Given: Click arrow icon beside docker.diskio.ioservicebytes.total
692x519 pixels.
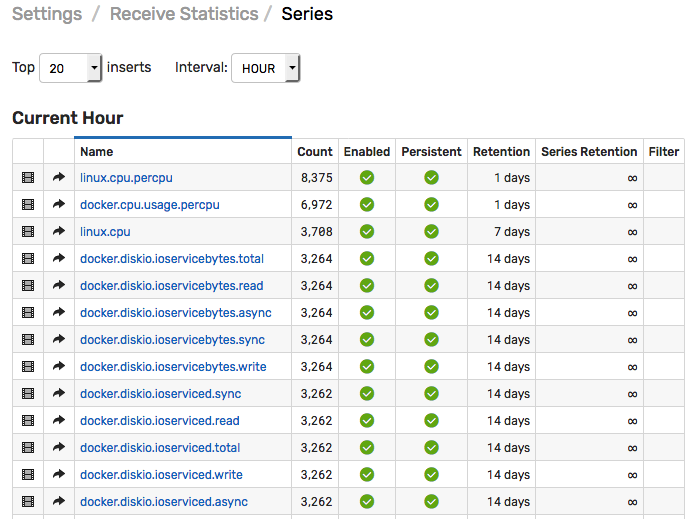Looking at the screenshot, I should [59, 259].
